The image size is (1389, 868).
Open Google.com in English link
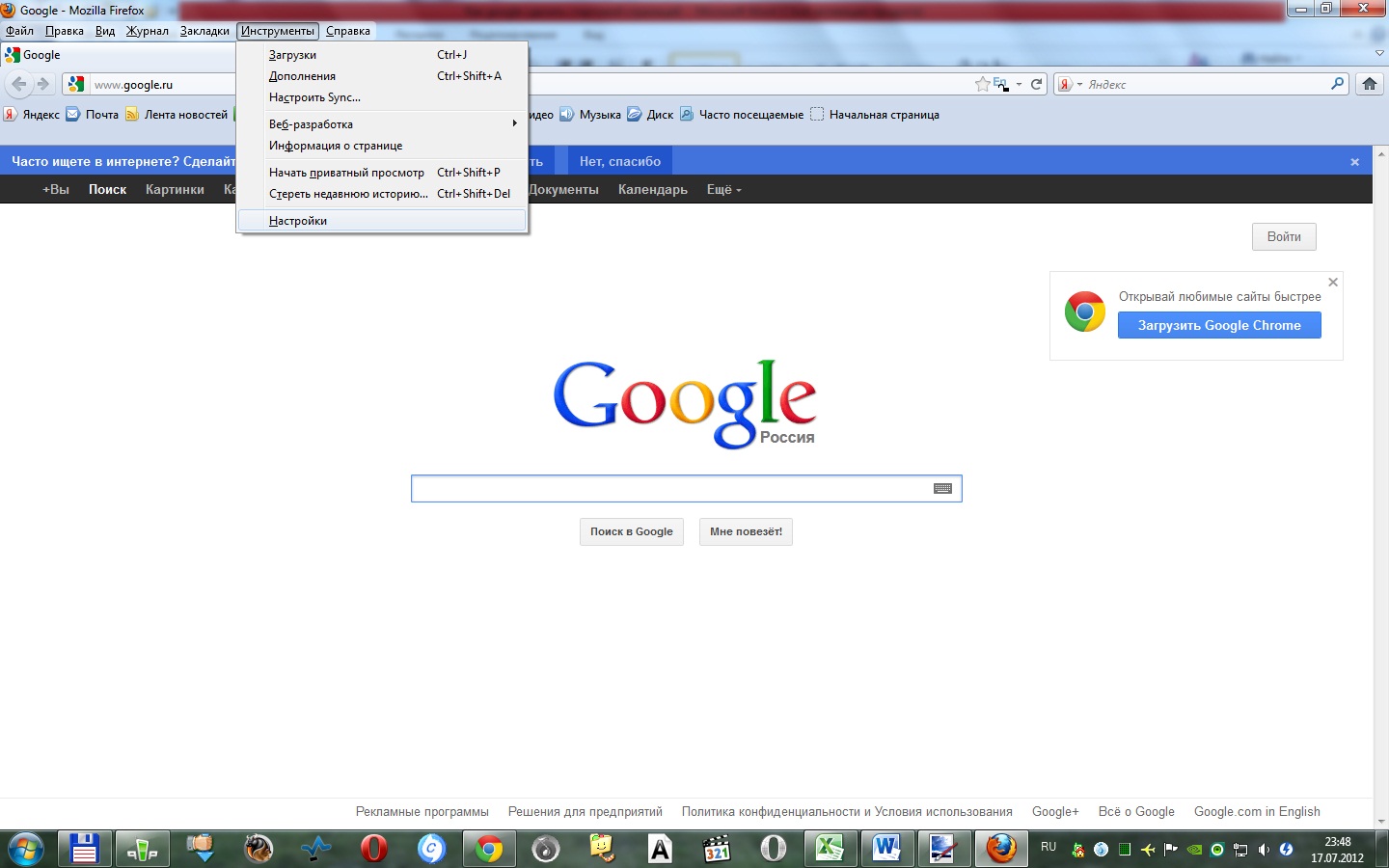[1257, 812]
